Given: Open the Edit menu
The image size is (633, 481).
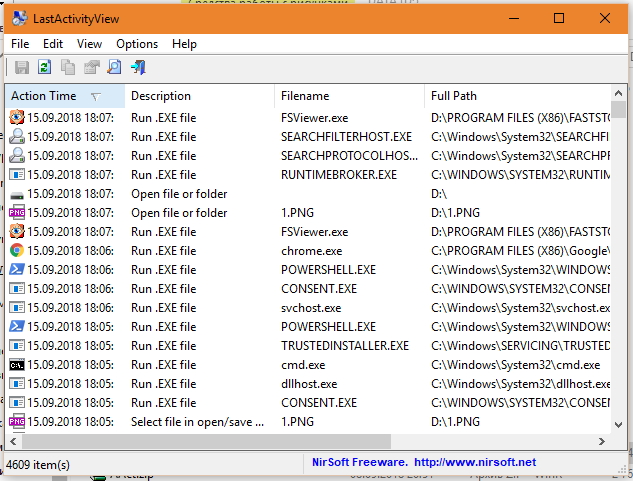Looking at the screenshot, I should 53,44.
